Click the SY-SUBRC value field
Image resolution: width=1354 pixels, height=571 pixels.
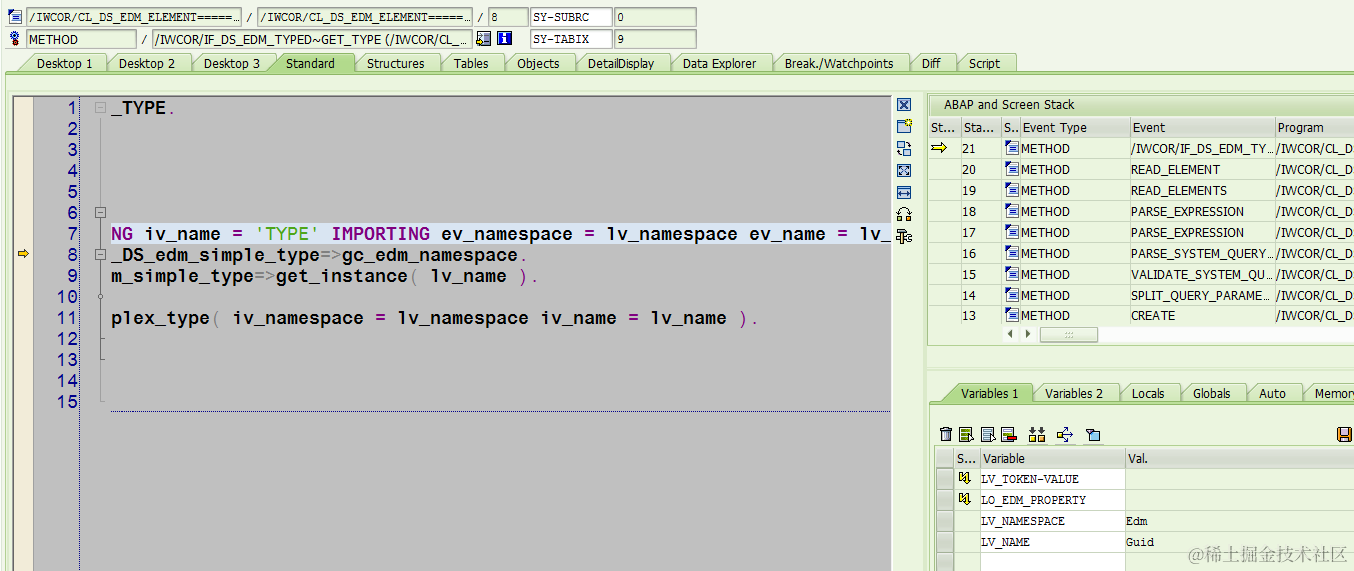pyautogui.click(x=655, y=17)
